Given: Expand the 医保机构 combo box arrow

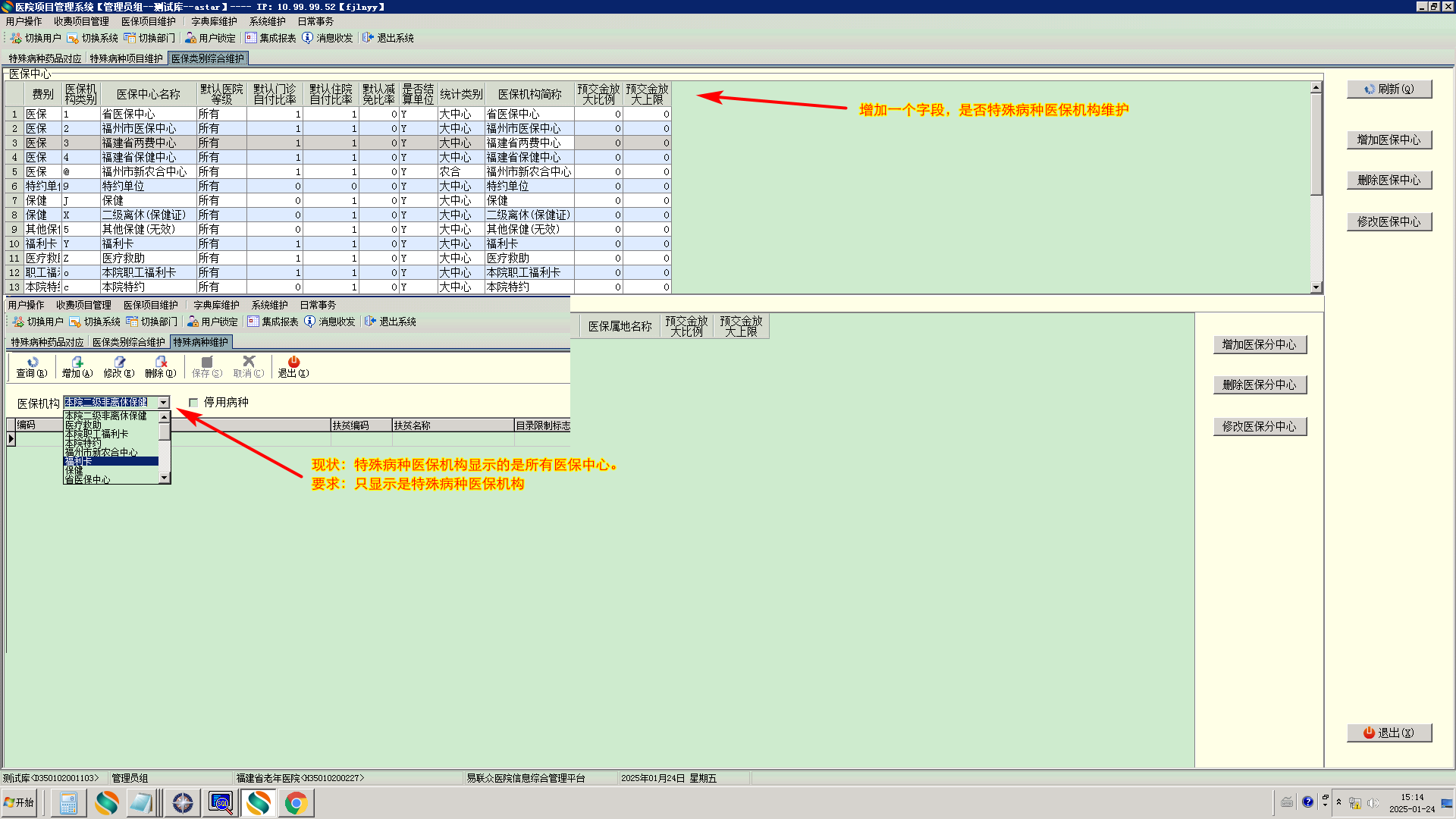Looking at the screenshot, I should pos(163,403).
